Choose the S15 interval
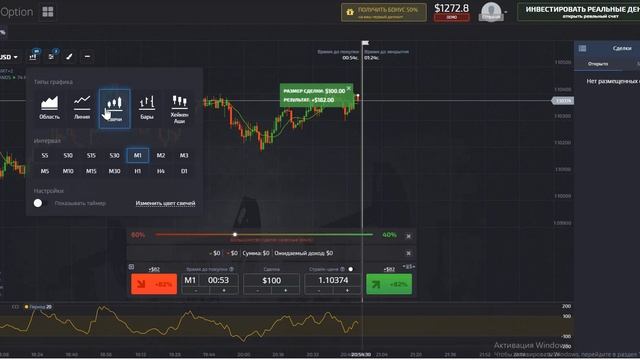The height and width of the screenshot is (360, 640). coord(91,156)
